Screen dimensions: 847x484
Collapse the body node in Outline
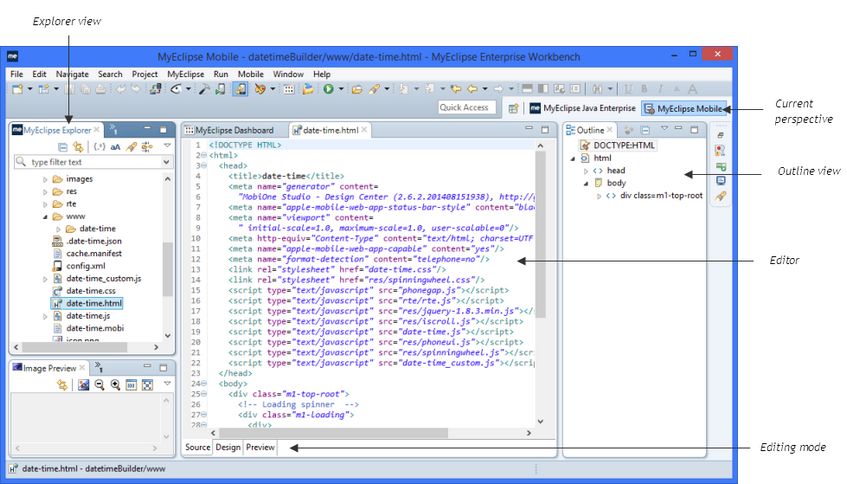586,184
